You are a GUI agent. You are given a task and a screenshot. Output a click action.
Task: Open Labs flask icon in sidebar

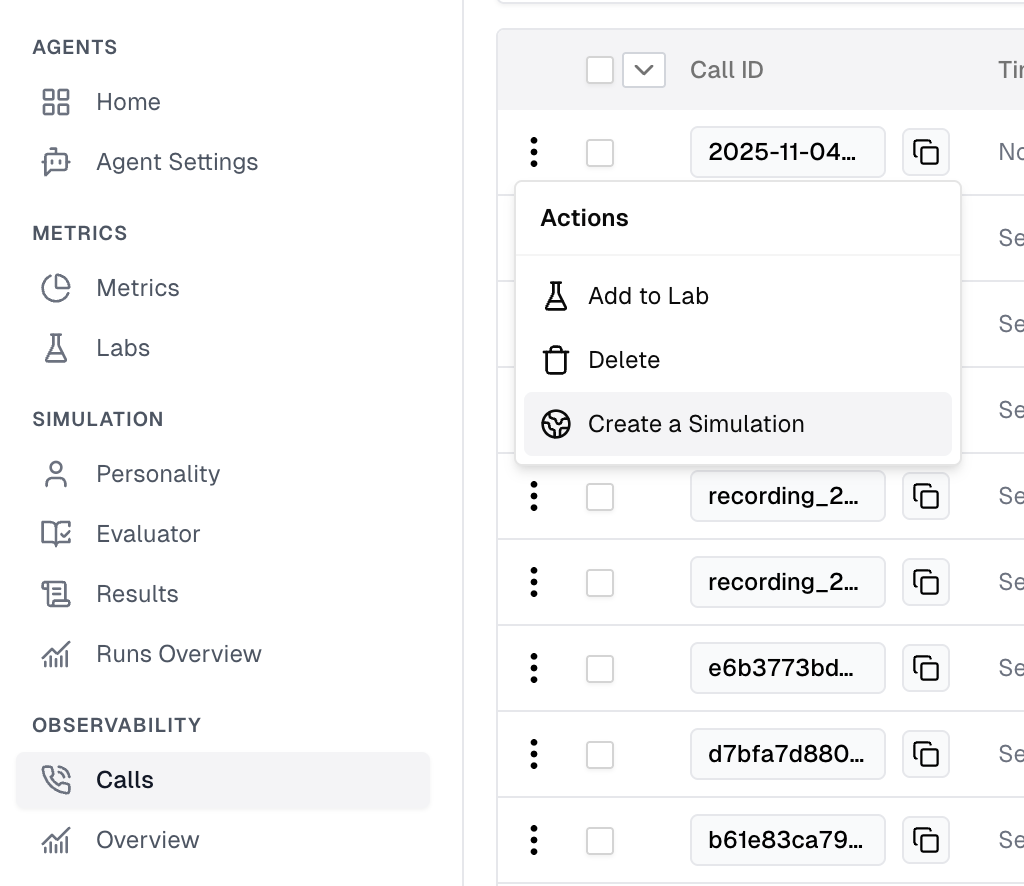(x=56, y=348)
